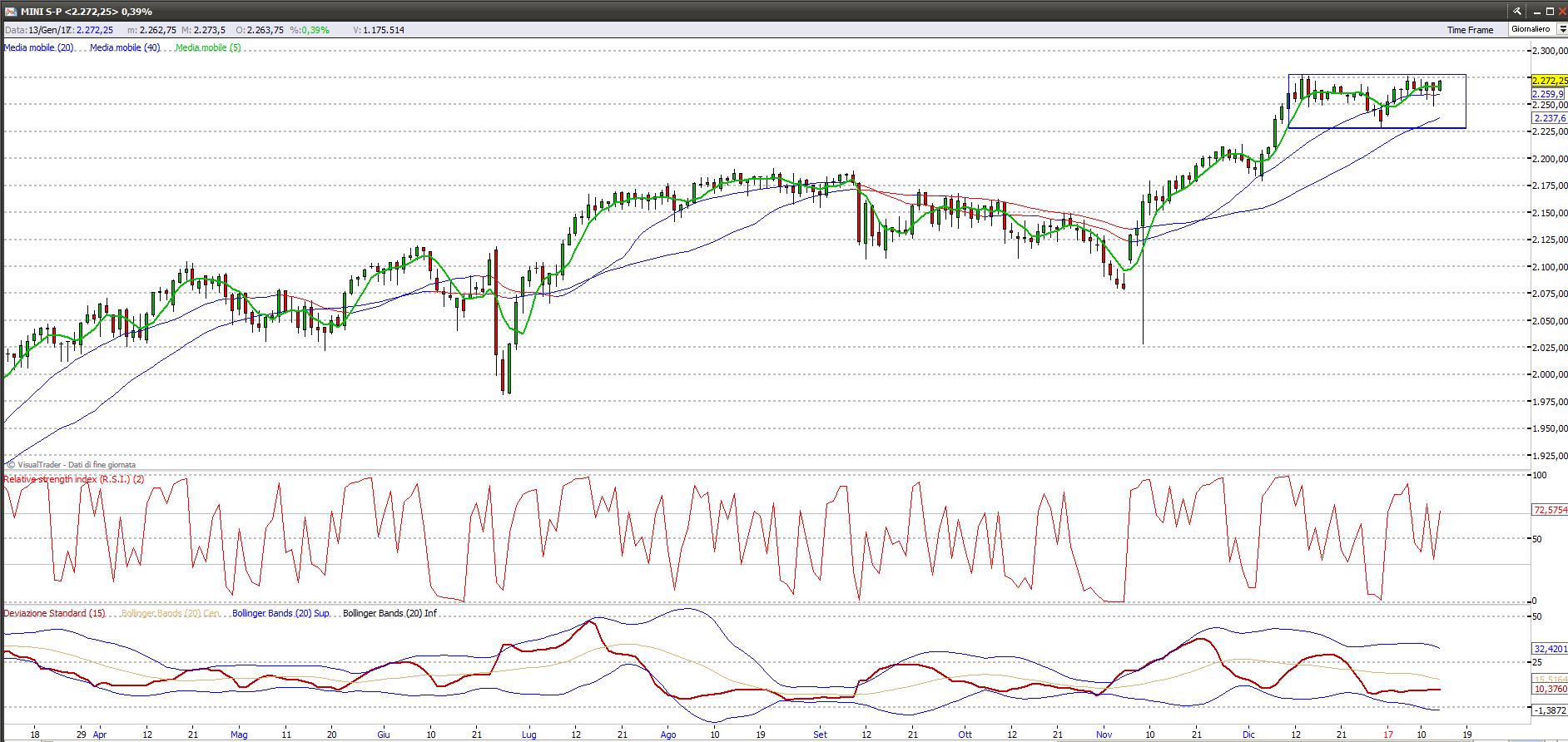The image size is (1568, 742).
Task: Click the Deviazione Standard (15) label
Action: (x=55, y=613)
